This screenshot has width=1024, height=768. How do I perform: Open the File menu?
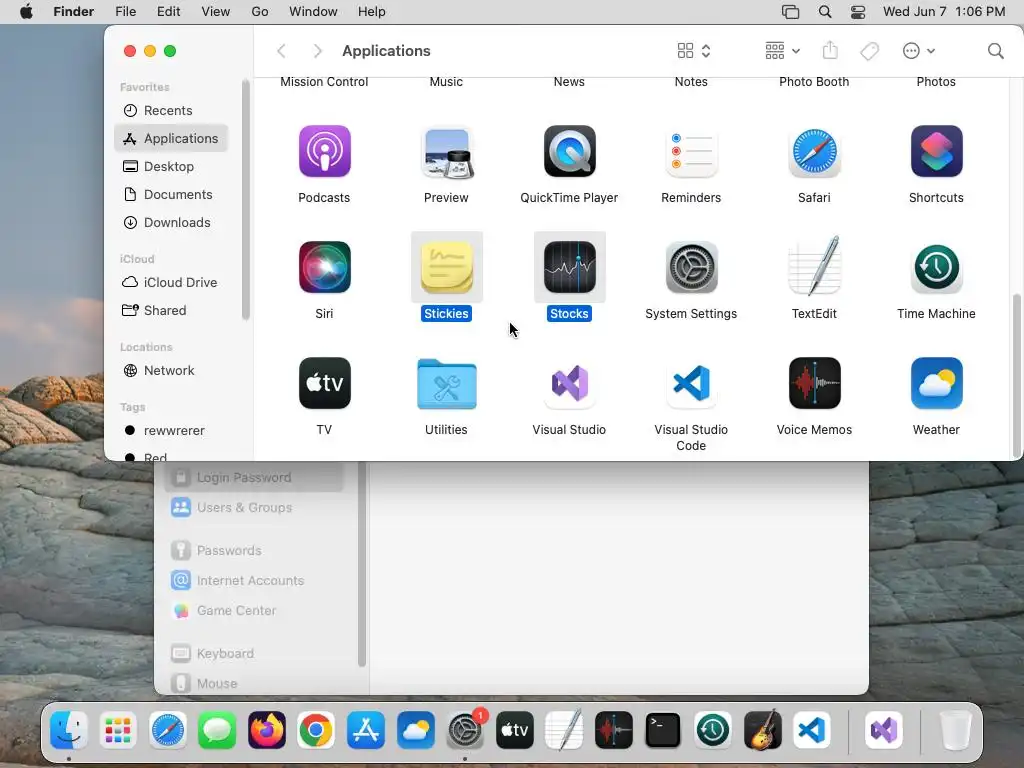point(125,12)
